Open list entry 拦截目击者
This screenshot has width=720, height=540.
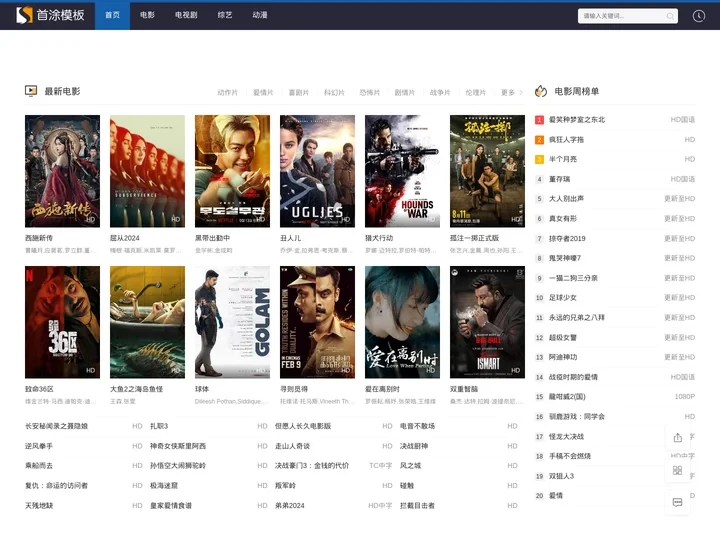pos(417,506)
